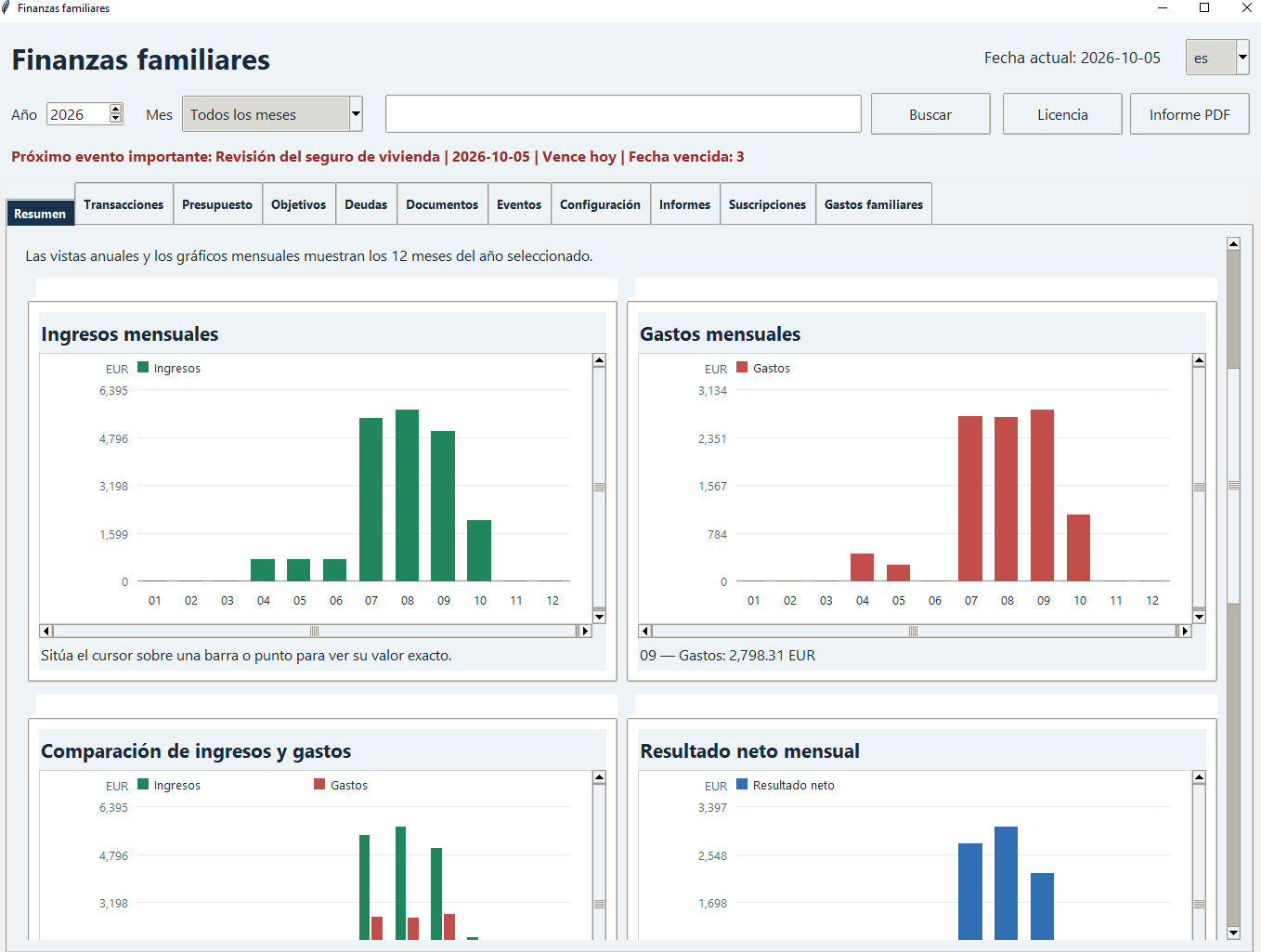Screen dimensions: 1261x952
Task: Focus the search text field beside Buscar
Action: pos(623,114)
